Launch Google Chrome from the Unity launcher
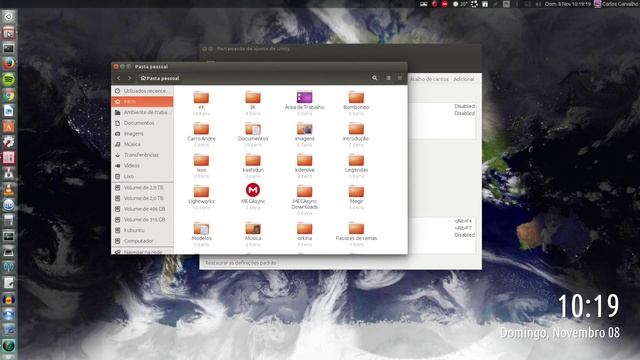 [x=9, y=95]
